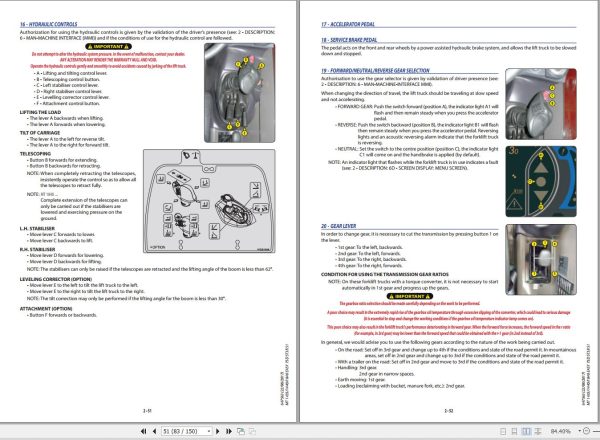Click the 84.40% zoom percentage value
Screen dimensions: 600x440
[560, 432]
